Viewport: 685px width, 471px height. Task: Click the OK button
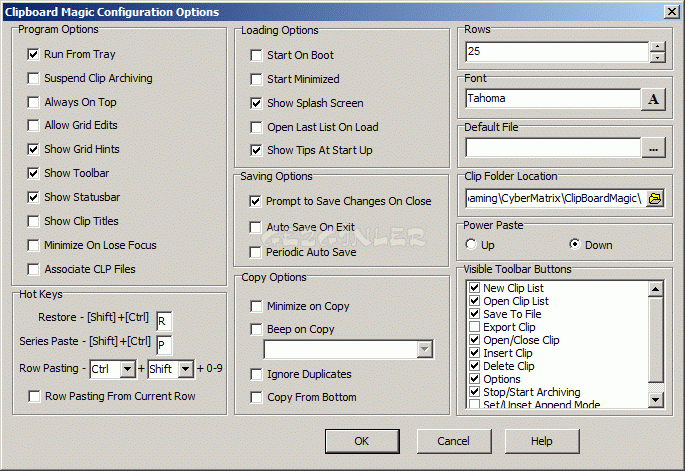click(362, 441)
